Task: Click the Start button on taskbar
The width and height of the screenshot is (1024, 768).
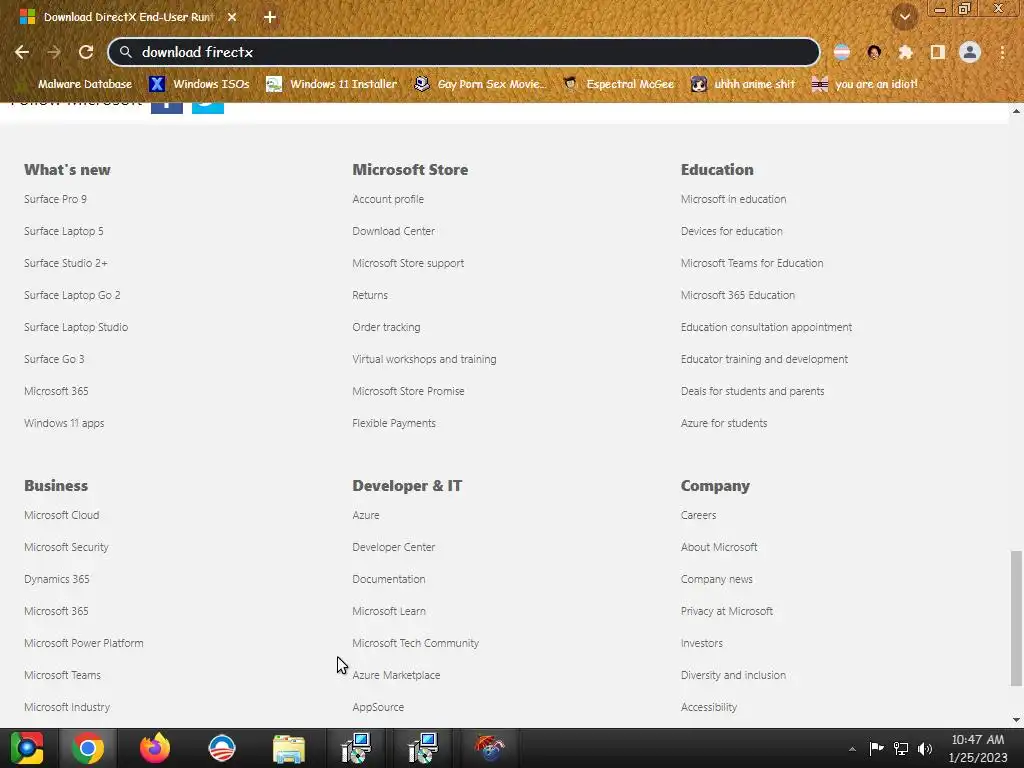Action: click(x=27, y=748)
